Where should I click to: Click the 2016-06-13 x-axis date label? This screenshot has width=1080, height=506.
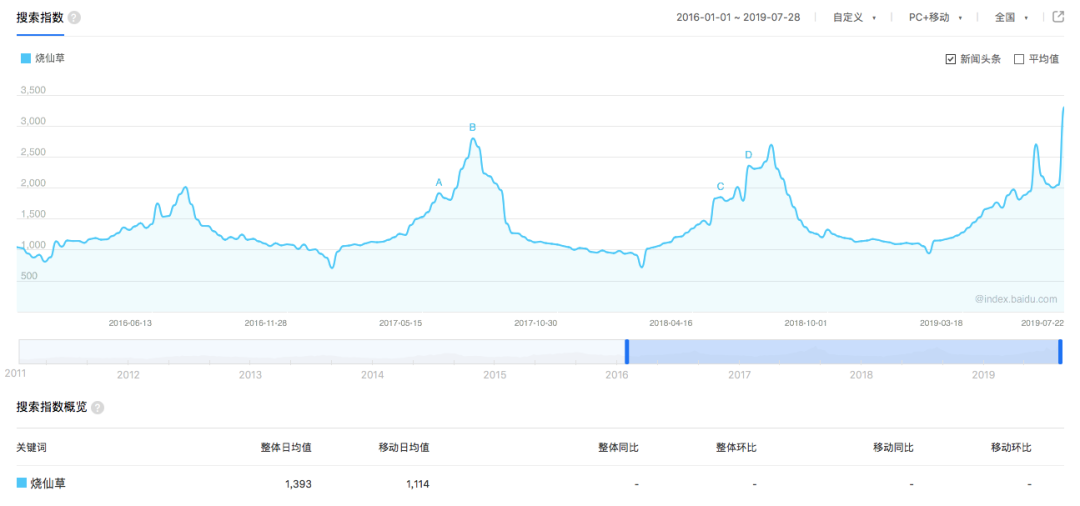(130, 322)
